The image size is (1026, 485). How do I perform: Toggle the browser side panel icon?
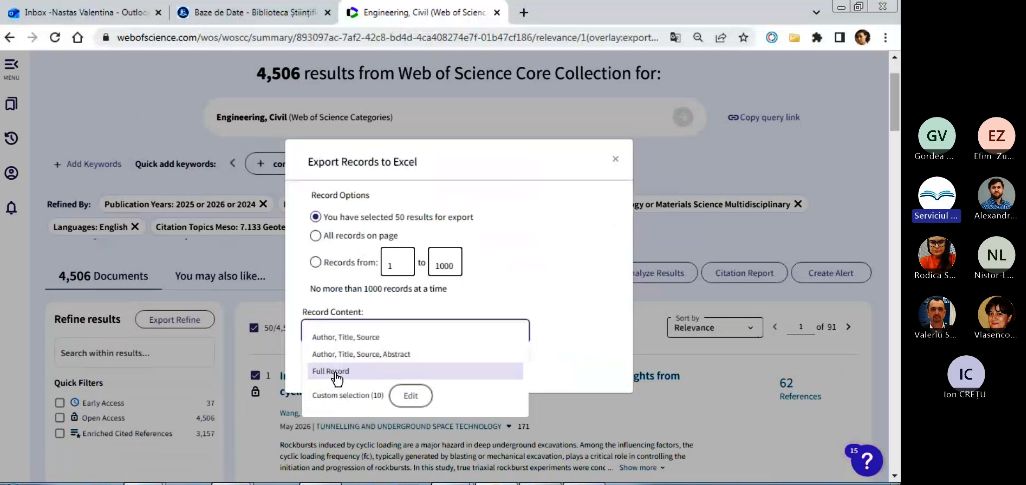[x=840, y=38]
